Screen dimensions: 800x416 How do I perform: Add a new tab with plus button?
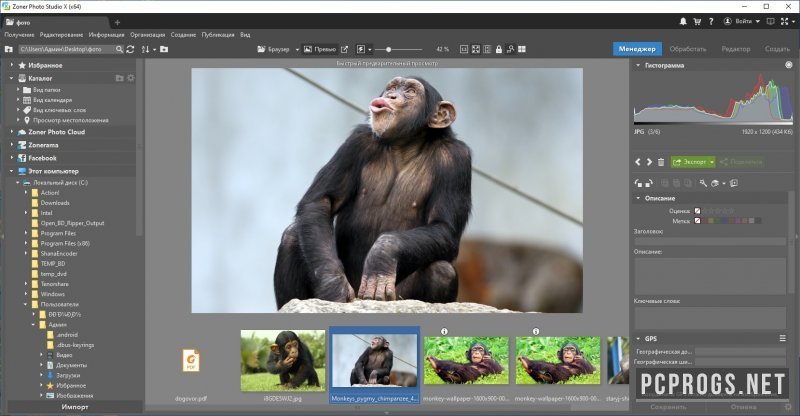(x=117, y=22)
